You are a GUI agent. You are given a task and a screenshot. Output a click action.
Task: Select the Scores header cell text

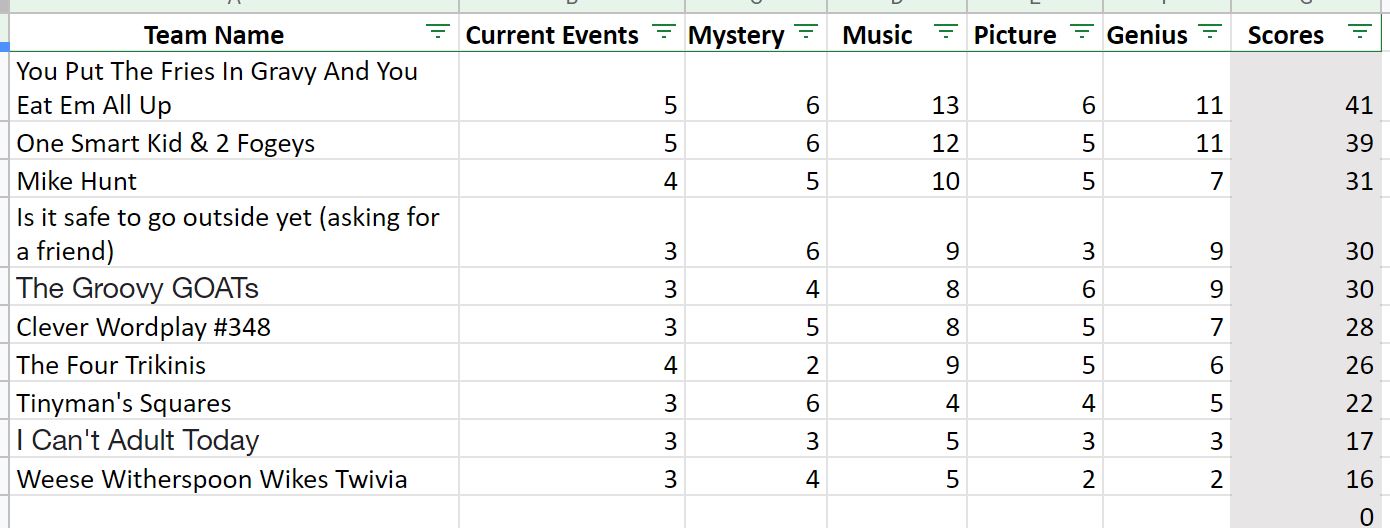coord(1285,35)
